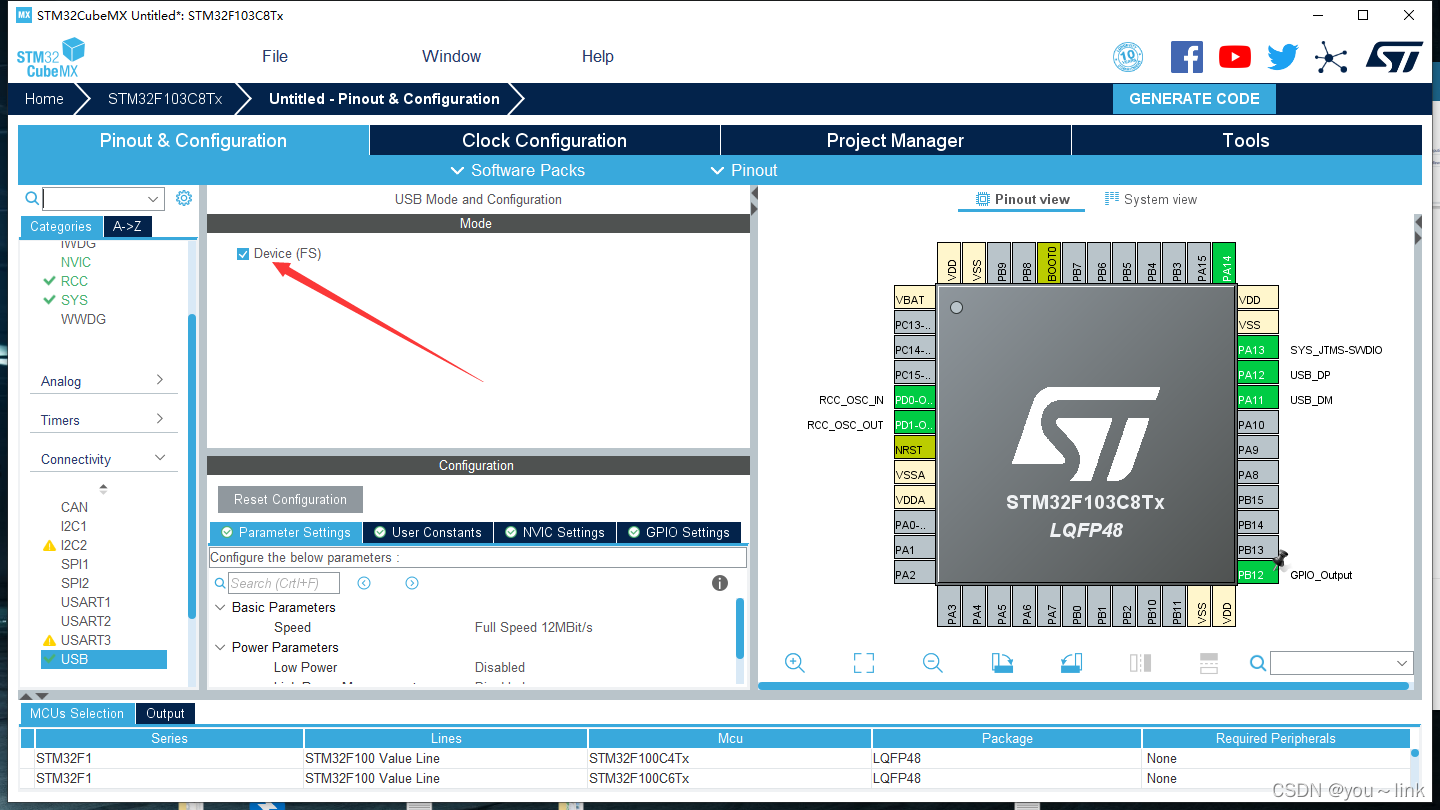Collapse the Connectivity category
Image resolution: width=1440 pixels, height=810 pixels.
[x=103, y=459]
